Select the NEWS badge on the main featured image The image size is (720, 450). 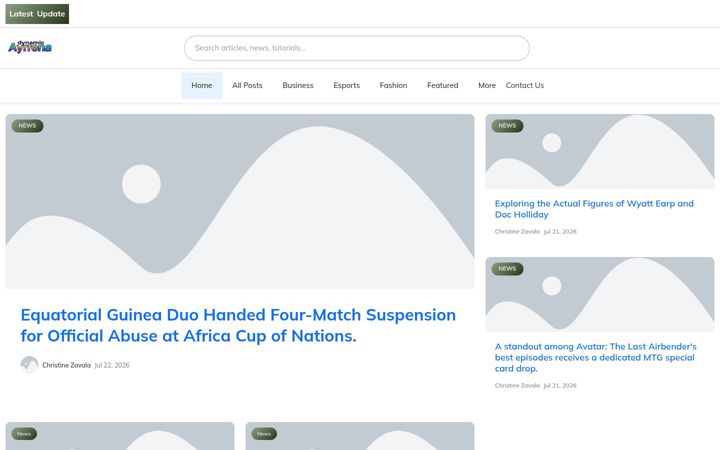tap(28, 126)
